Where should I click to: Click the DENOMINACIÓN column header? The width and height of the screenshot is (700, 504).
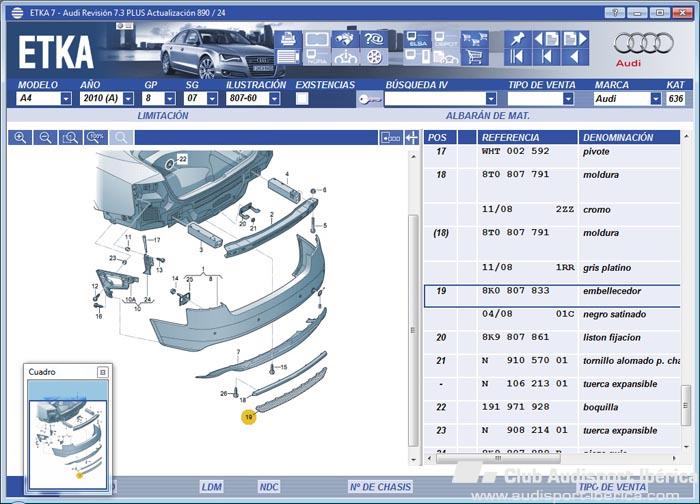tap(629, 137)
